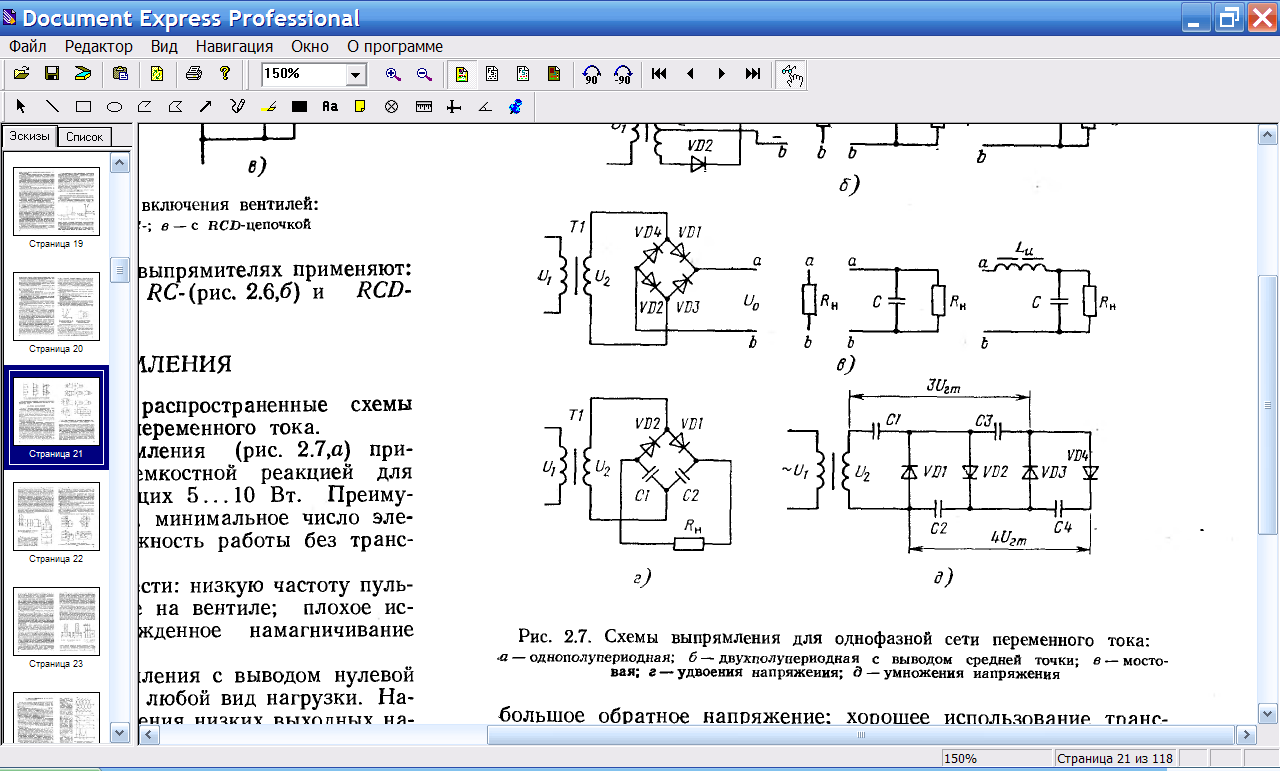Toggle the highlighted yellow page view mode
This screenshot has height=771, width=1280.
point(461,74)
